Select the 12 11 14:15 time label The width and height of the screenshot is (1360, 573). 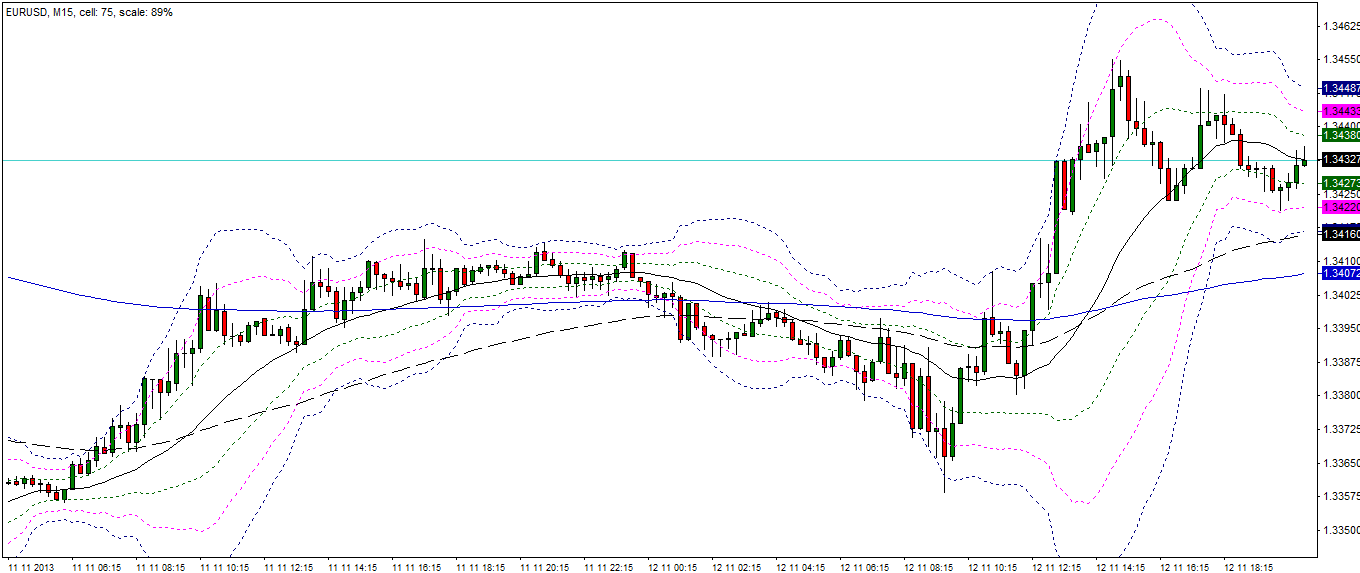click(x=1120, y=566)
